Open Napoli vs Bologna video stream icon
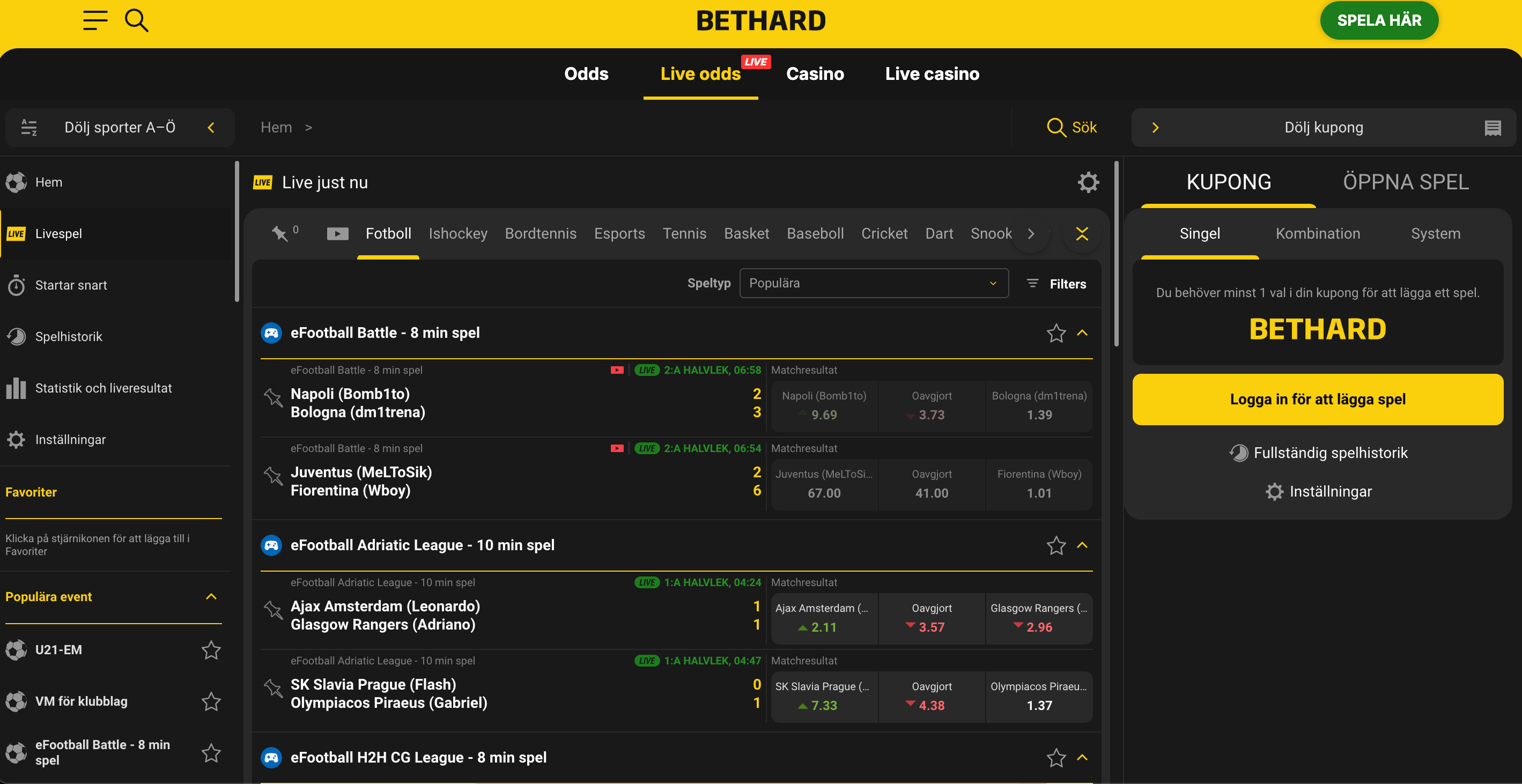Screen dimensions: 1522x784 tap(617, 370)
